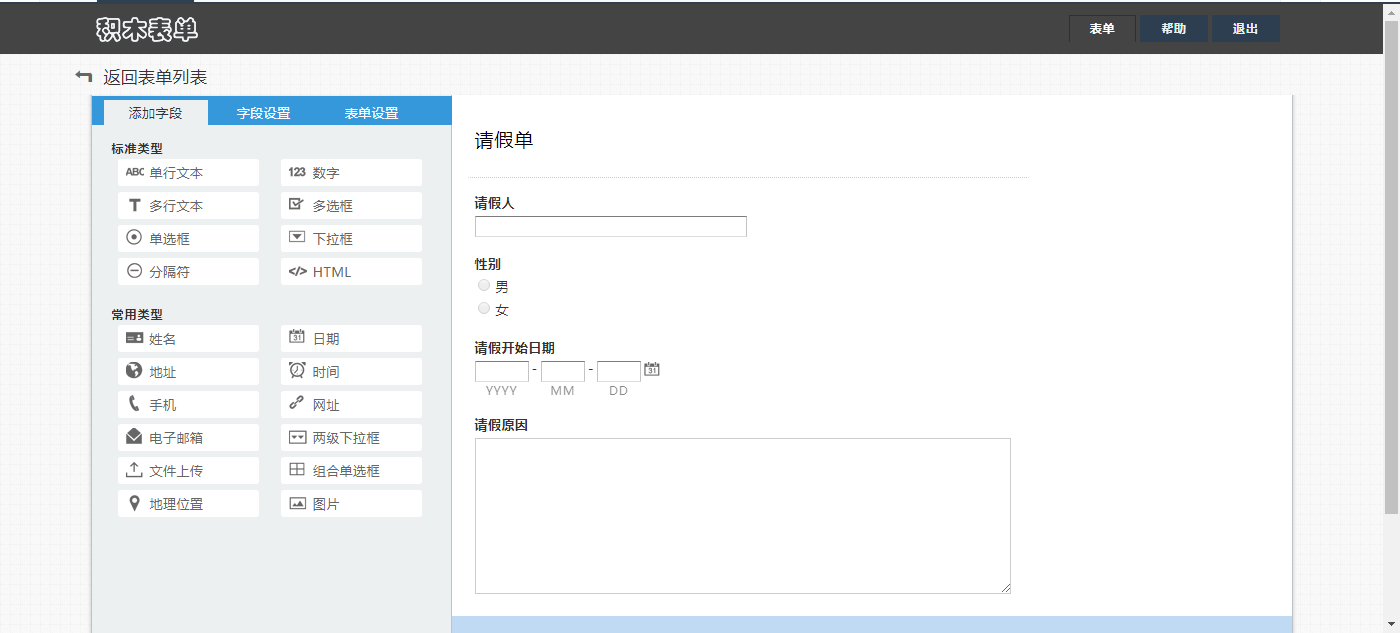Click 退出 to log out
The width and height of the screenshot is (1400, 633).
[1246, 29]
